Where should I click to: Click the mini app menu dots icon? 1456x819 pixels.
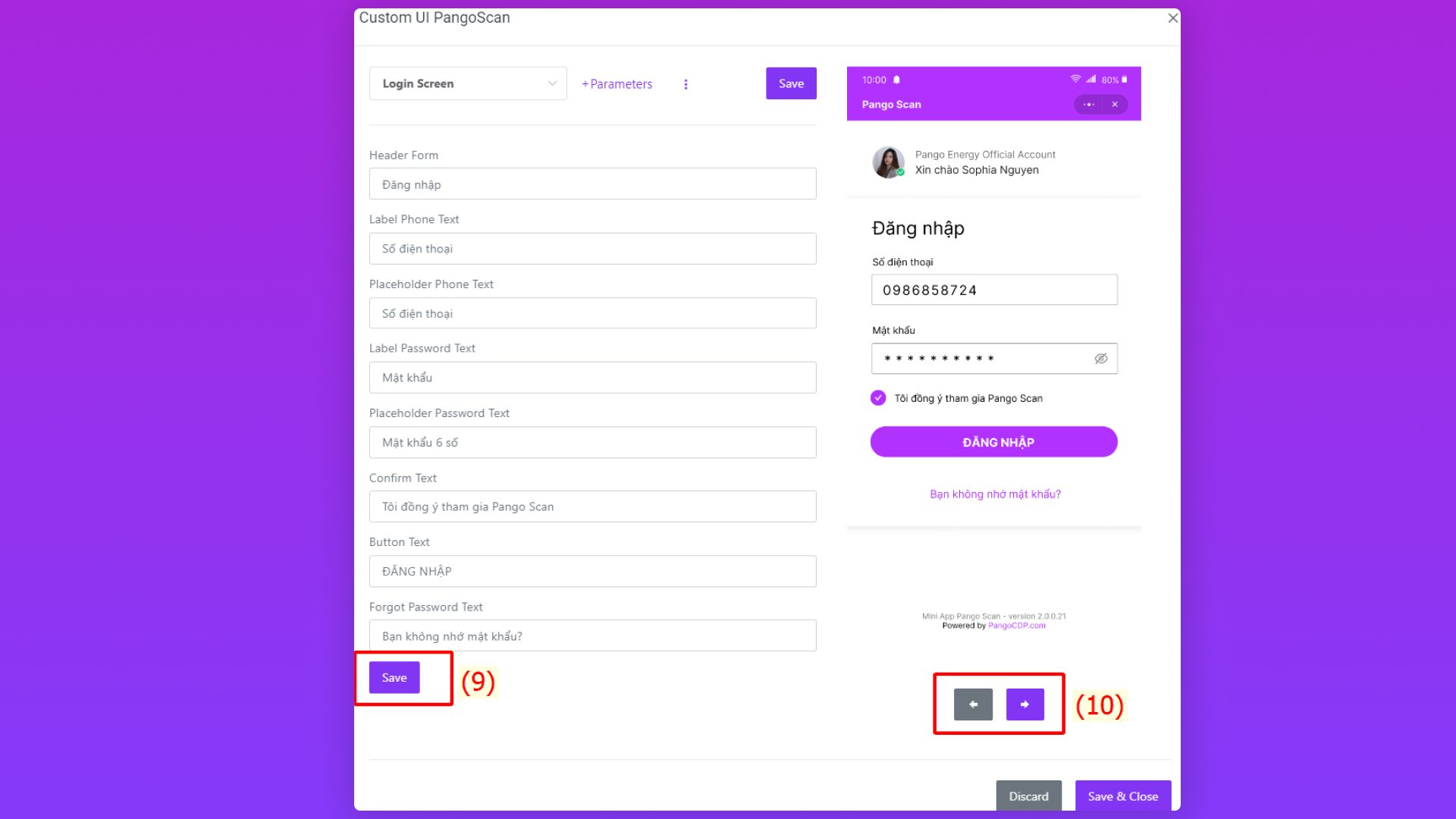[1089, 105]
